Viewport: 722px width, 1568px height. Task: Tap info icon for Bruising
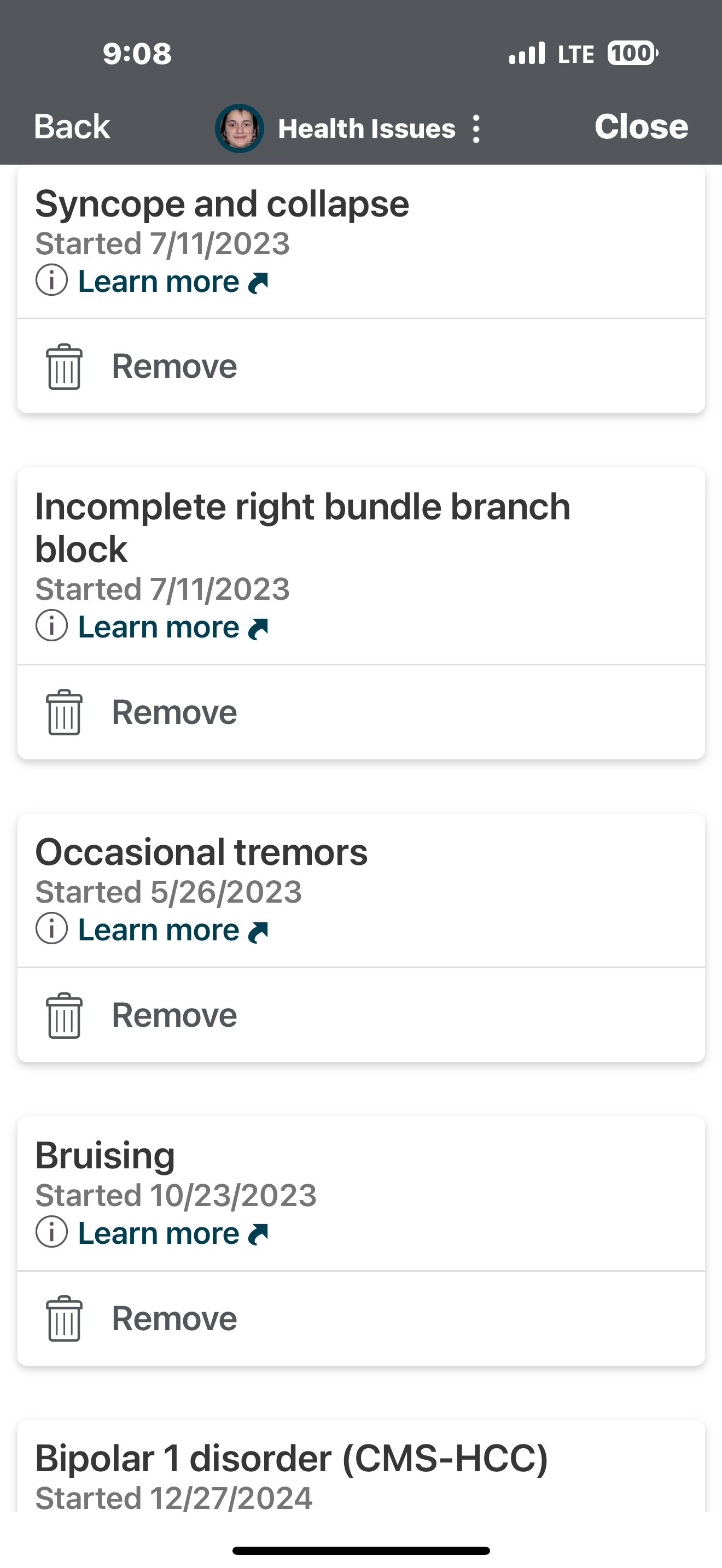click(52, 1233)
